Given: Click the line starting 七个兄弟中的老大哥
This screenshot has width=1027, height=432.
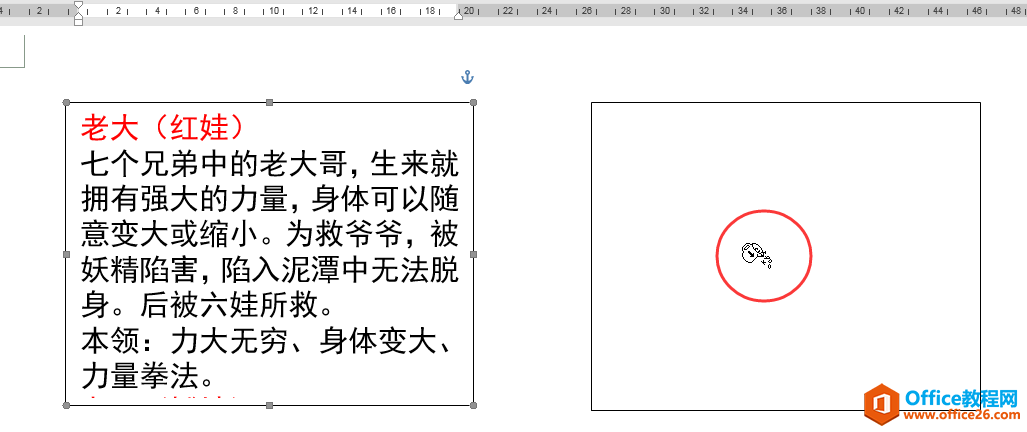Looking at the screenshot, I should (270, 165).
